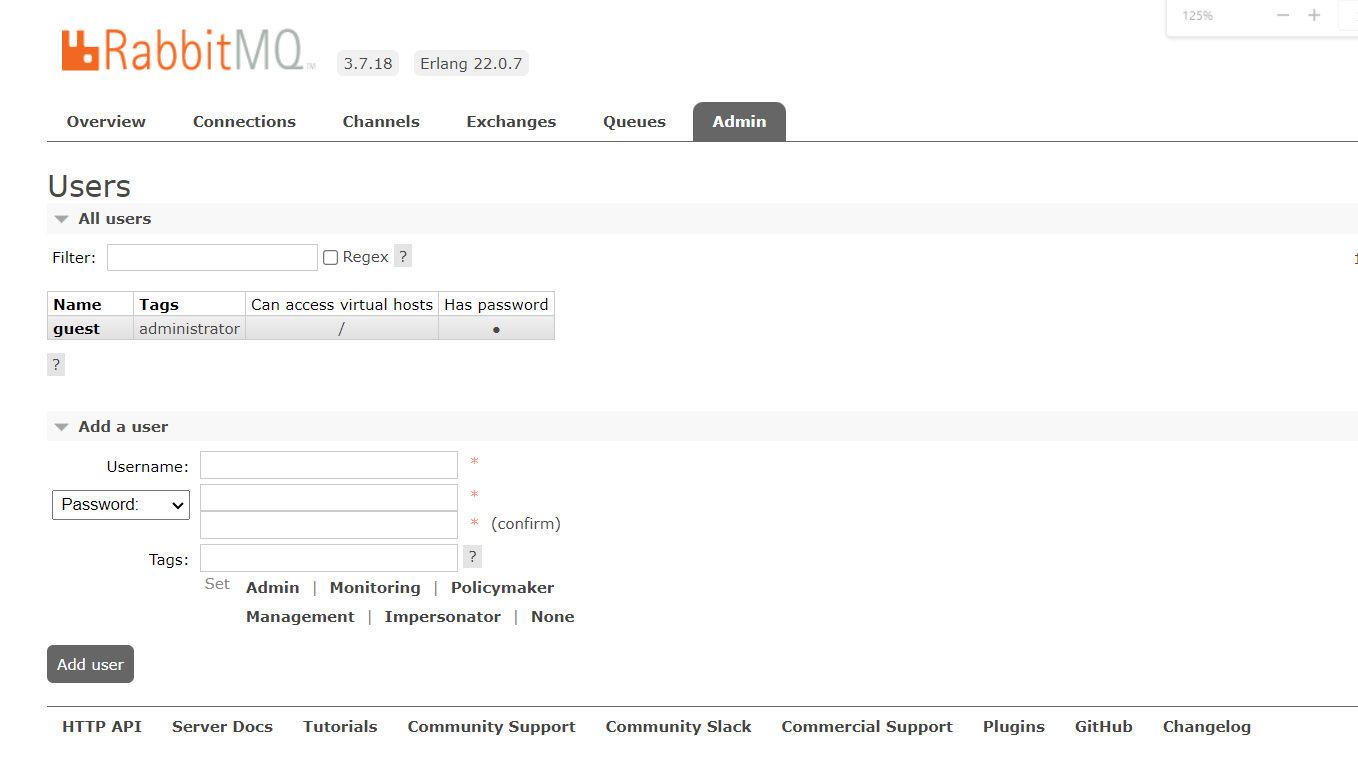1358x776 pixels.
Task: Open the HTTP API link
Action: coord(102,727)
